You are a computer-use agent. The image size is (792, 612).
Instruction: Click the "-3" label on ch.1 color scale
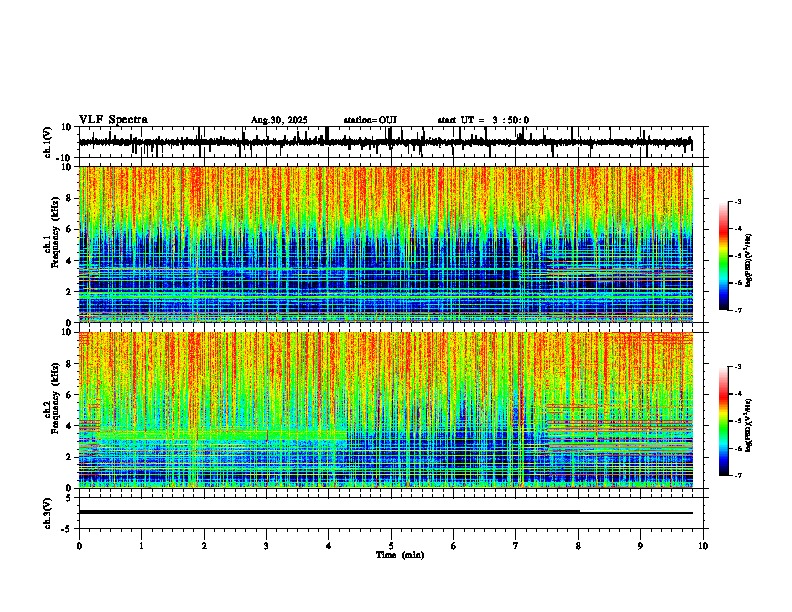[x=738, y=202]
